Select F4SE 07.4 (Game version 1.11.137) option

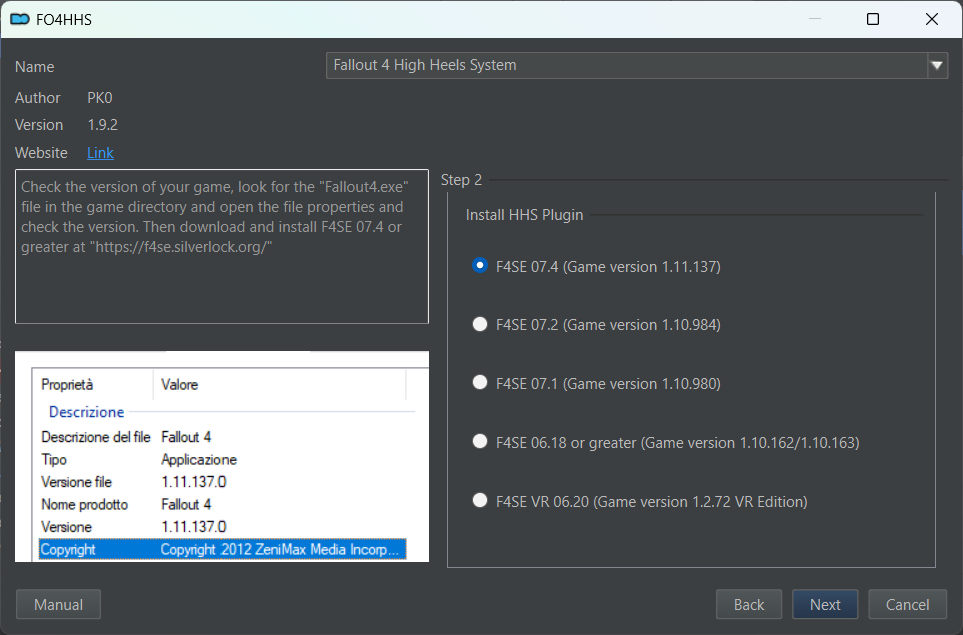[596, 266]
